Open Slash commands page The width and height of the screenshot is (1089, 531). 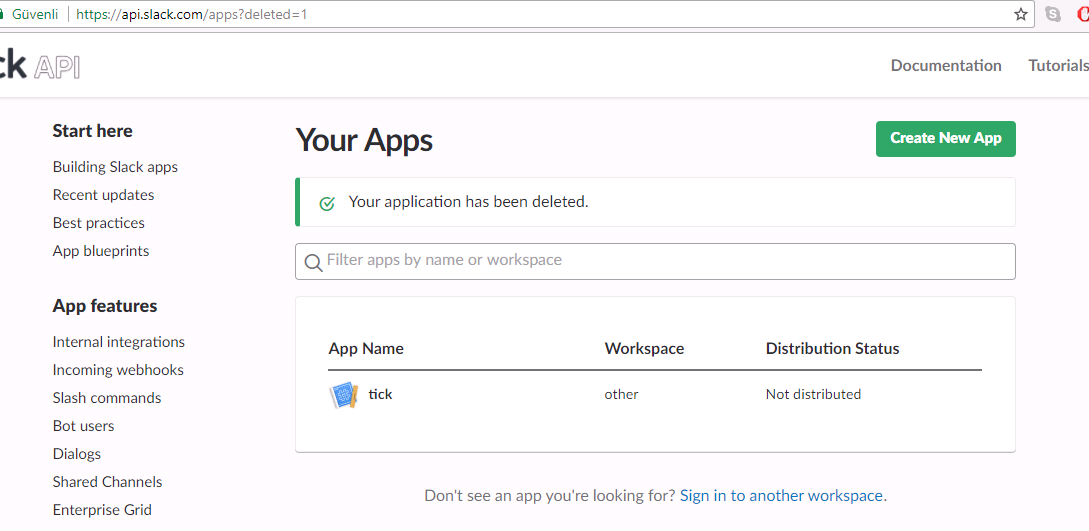pos(107,398)
